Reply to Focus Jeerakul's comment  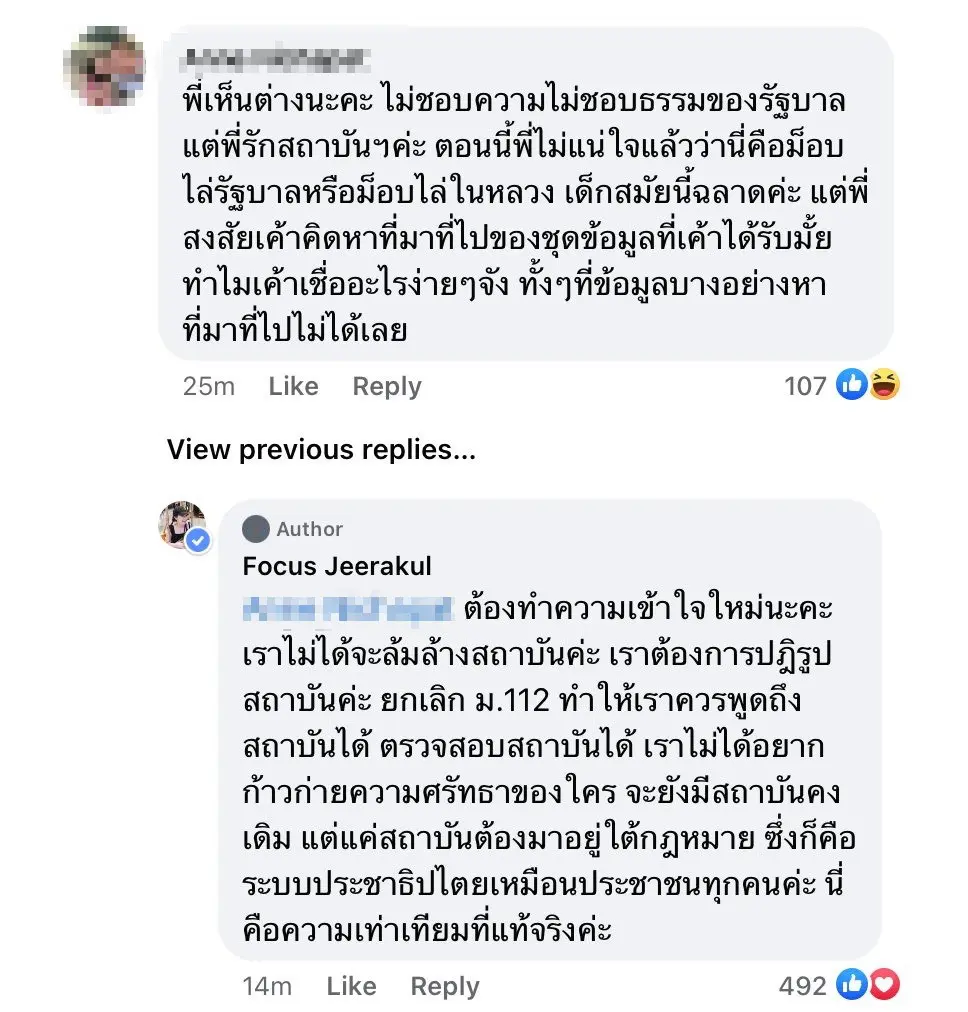(x=445, y=986)
